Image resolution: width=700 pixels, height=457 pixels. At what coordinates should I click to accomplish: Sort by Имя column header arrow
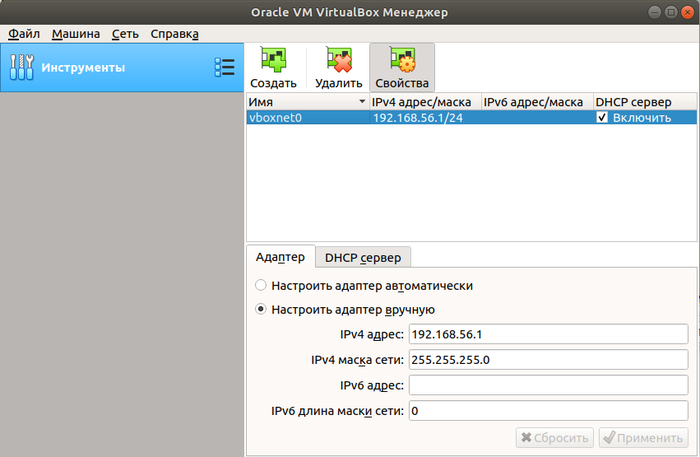[x=361, y=102]
